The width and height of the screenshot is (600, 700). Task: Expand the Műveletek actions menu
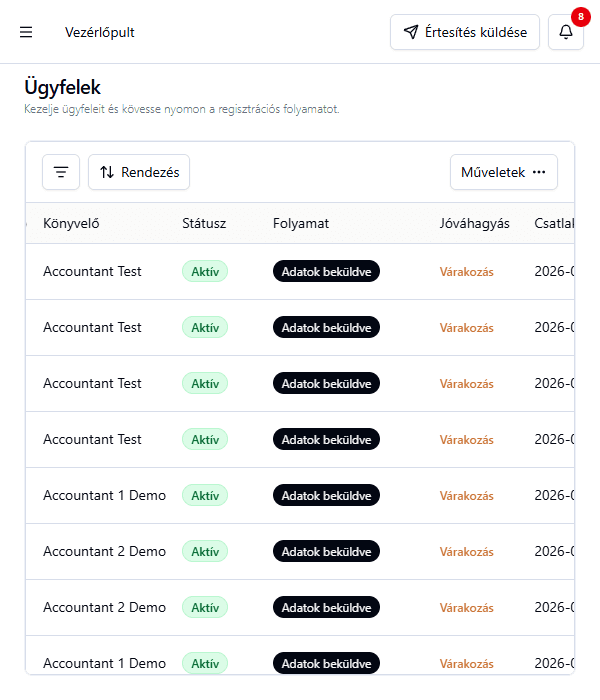(x=503, y=172)
